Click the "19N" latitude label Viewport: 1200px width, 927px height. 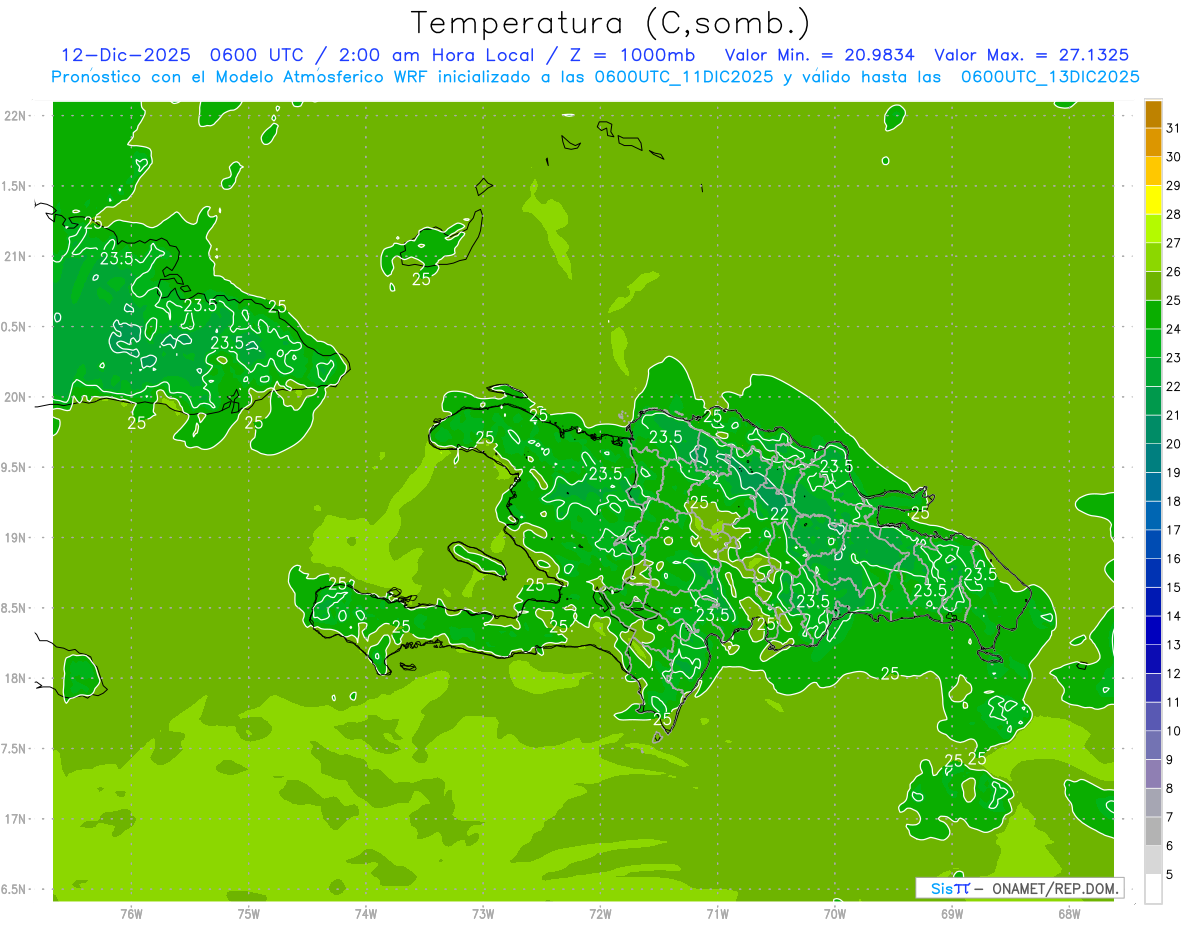pos(15,538)
